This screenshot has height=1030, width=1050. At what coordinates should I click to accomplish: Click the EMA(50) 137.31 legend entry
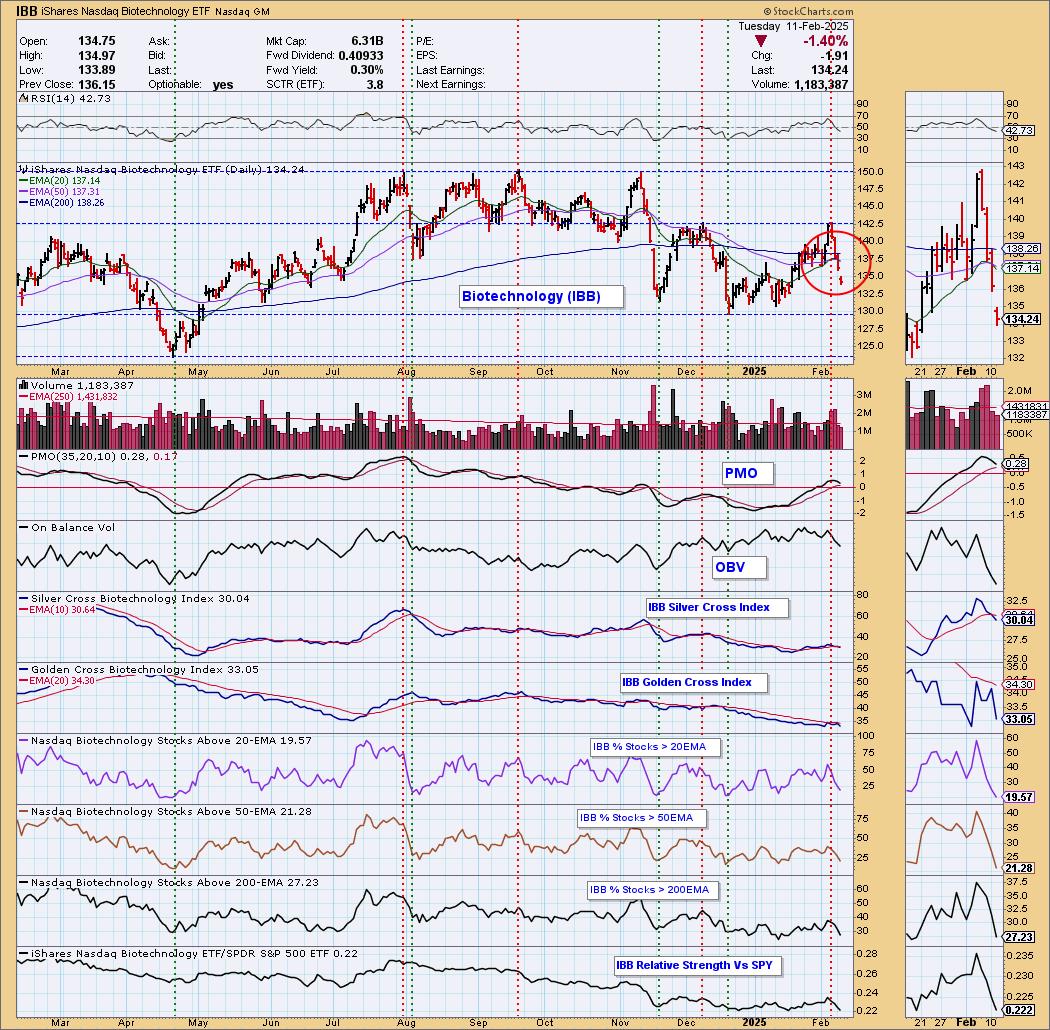point(59,192)
